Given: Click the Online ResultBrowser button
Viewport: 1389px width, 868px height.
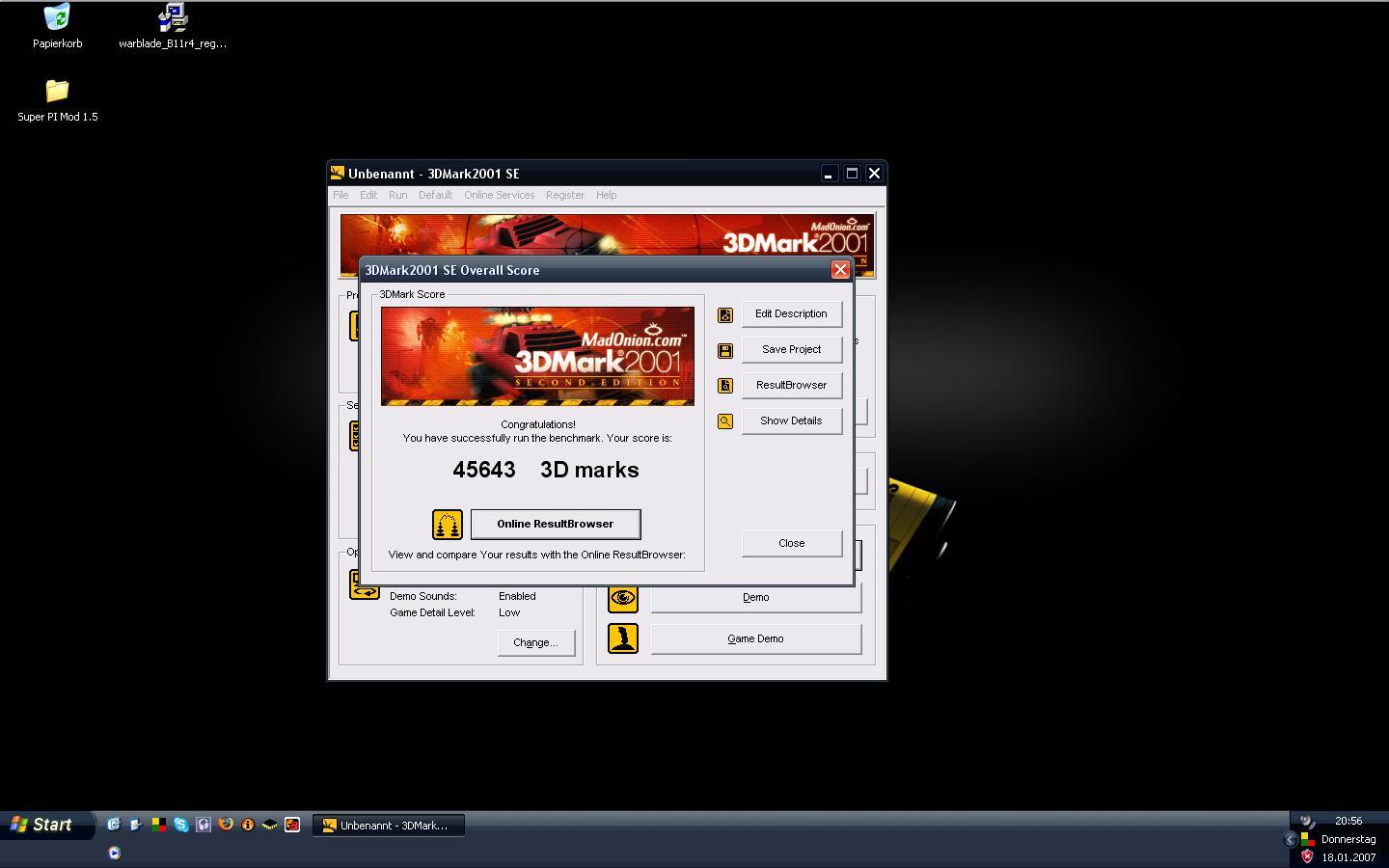Looking at the screenshot, I should point(556,524).
